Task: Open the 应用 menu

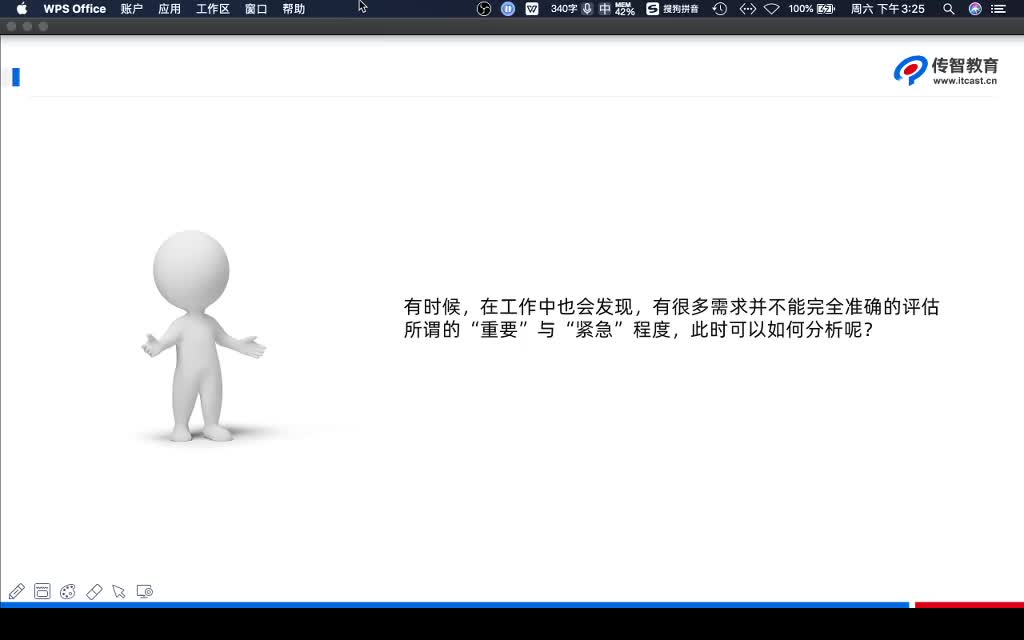Action: [x=169, y=8]
